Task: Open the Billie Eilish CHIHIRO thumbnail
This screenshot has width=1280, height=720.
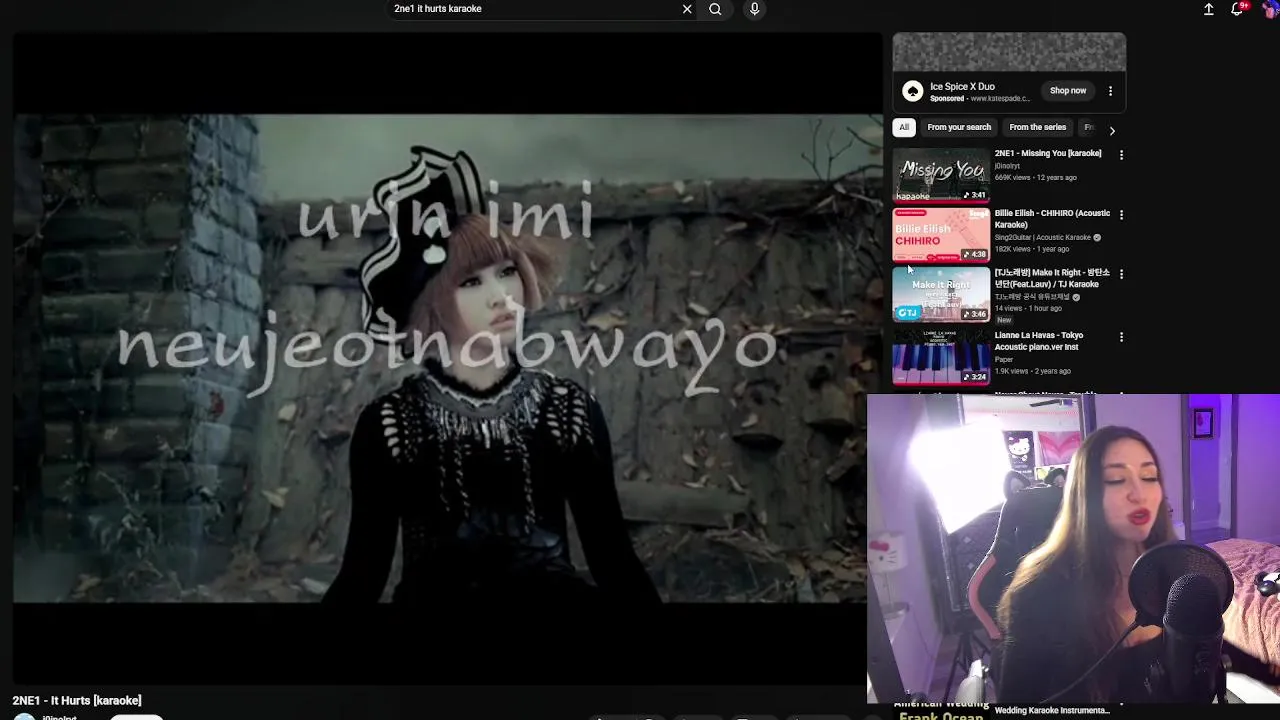Action: tap(941, 235)
